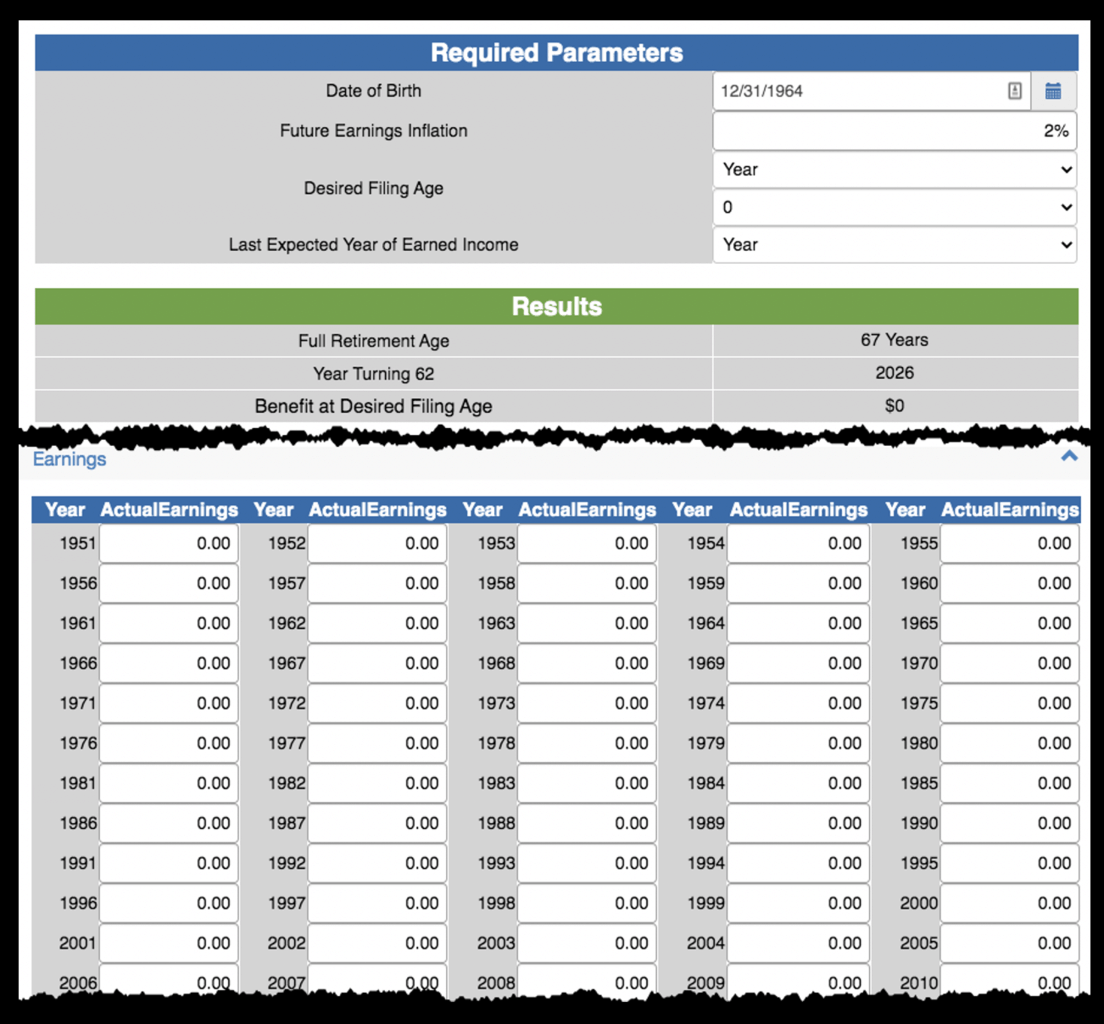Click the 1954 actual earnings field

(798, 544)
